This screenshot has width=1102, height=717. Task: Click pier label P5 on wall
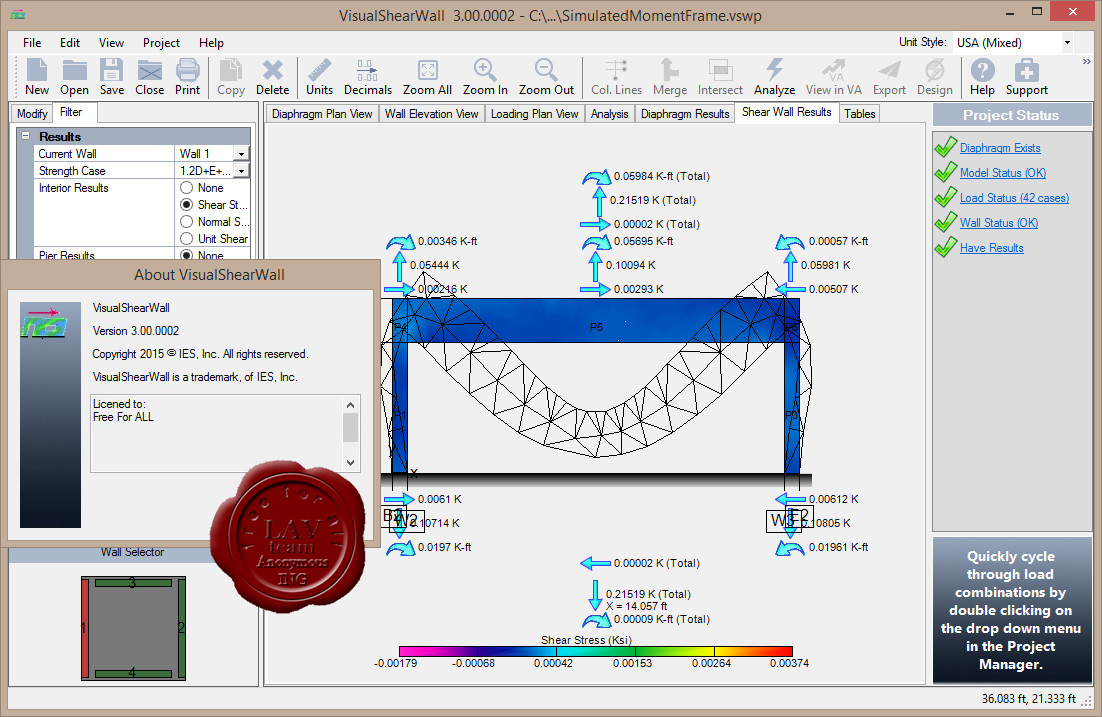coord(596,327)
